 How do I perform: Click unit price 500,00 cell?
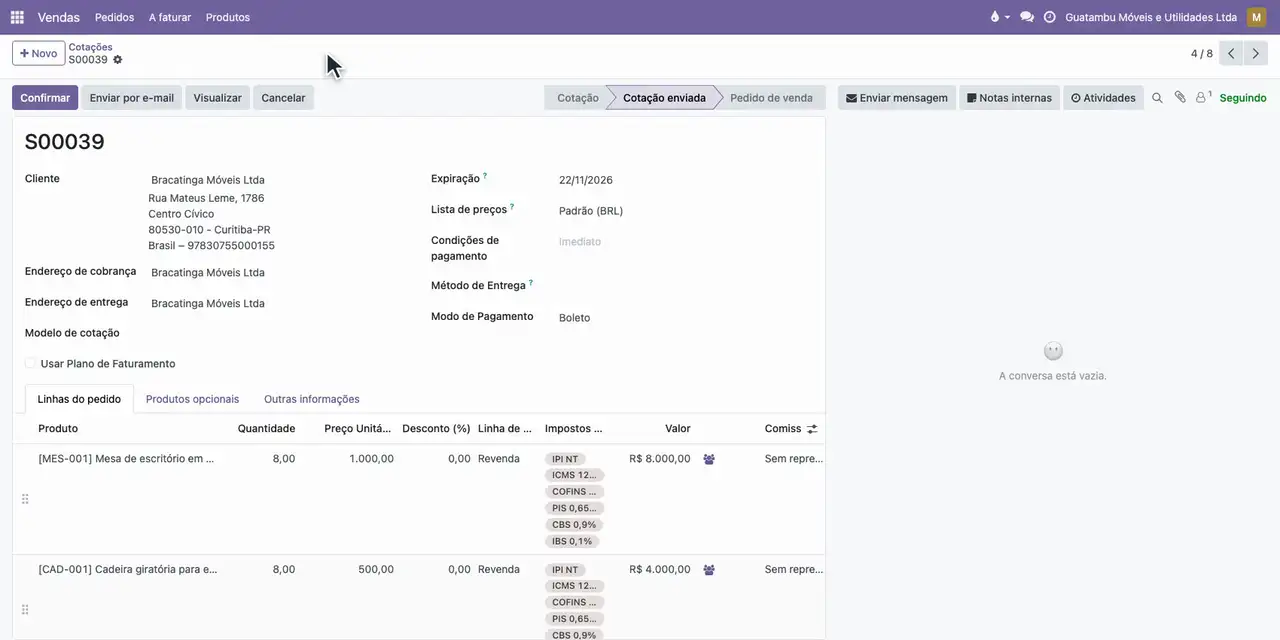coord(377,570)
